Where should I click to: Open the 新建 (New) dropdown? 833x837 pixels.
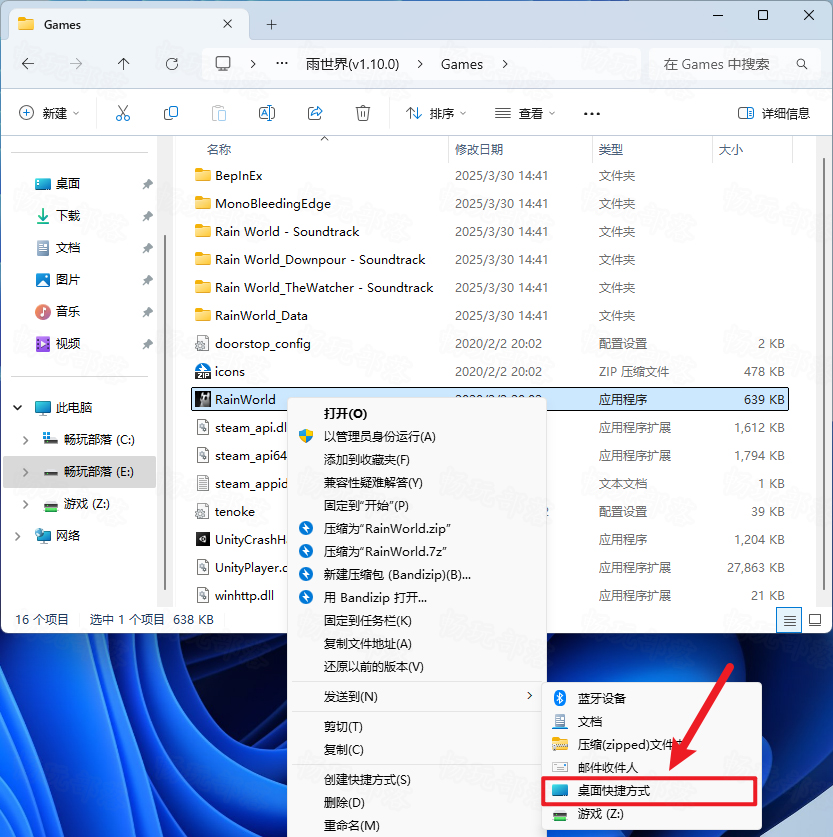coord(49,113)
